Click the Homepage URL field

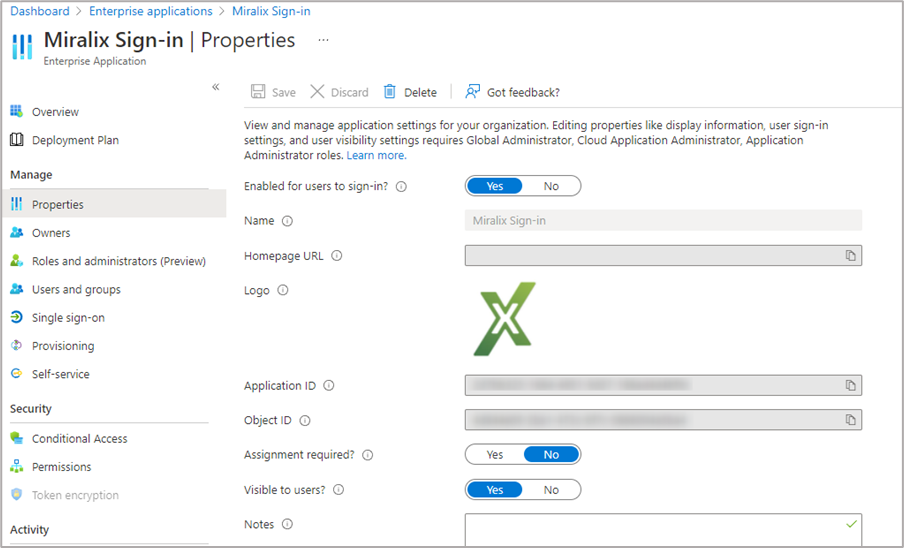(663, 255)
